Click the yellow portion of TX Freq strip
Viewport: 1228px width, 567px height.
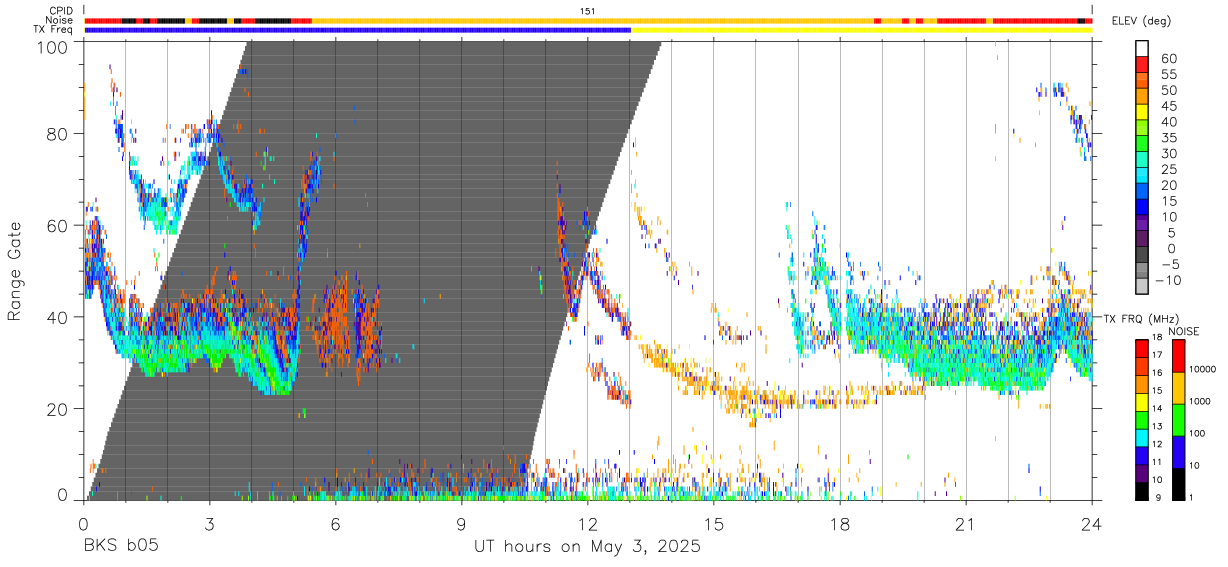(861, 30)
